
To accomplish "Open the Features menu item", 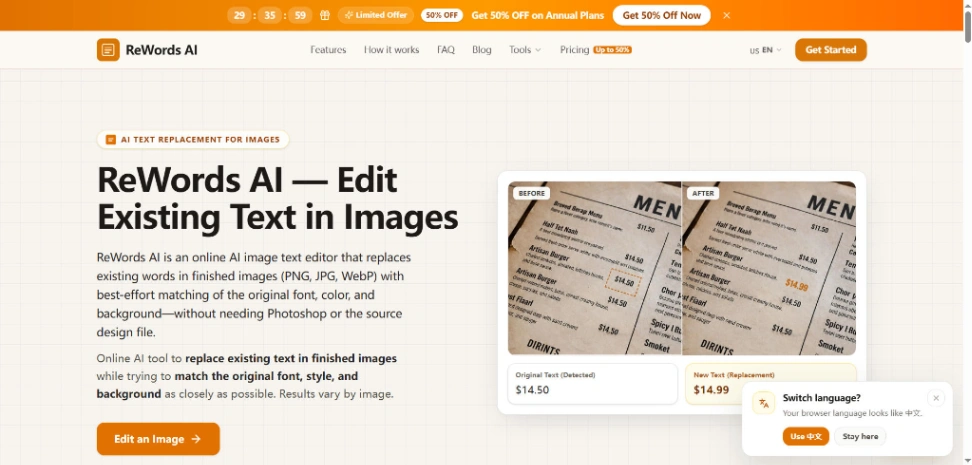I will (x=328, y=50).
